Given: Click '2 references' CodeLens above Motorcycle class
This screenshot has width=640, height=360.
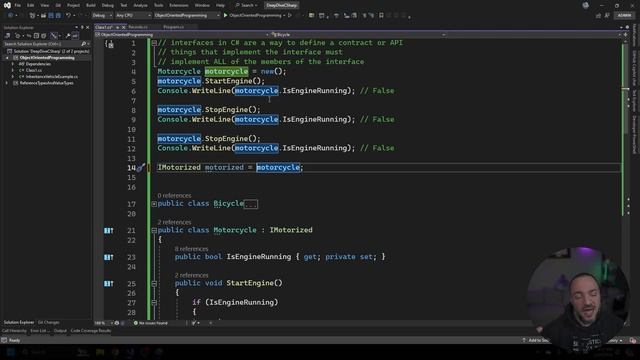Looking at the screenshot, I should pos(174,222).
